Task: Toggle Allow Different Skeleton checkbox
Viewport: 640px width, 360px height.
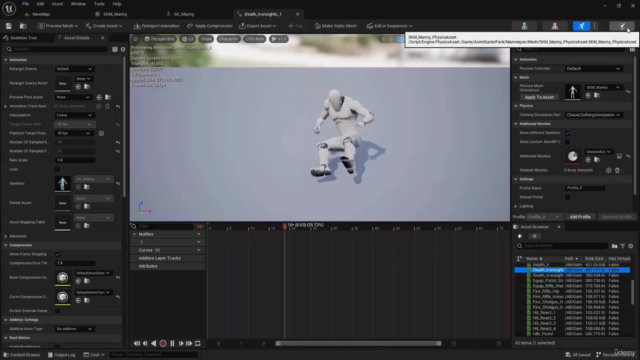Action: coord(567,133)
